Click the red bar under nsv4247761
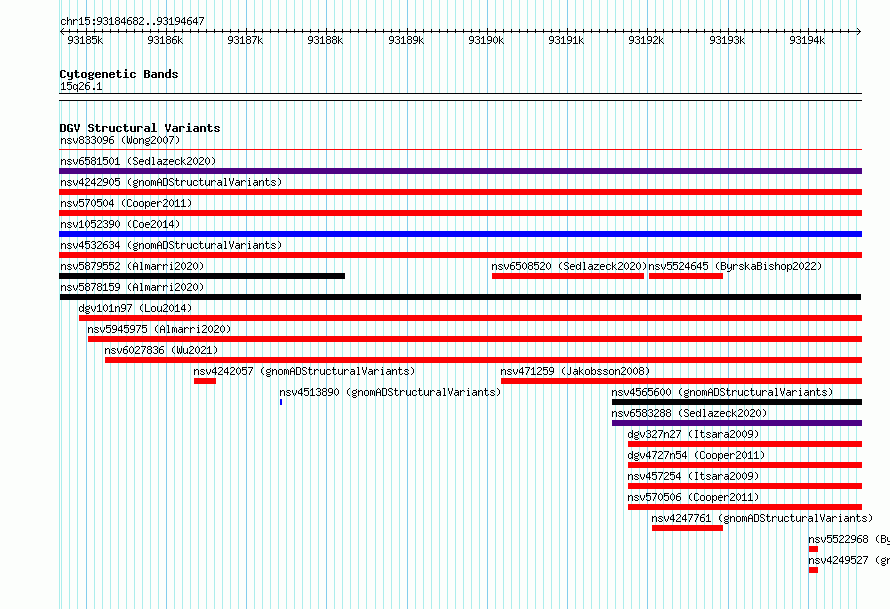The height and width of the screenshot is (609, 890). pos(687,528)
